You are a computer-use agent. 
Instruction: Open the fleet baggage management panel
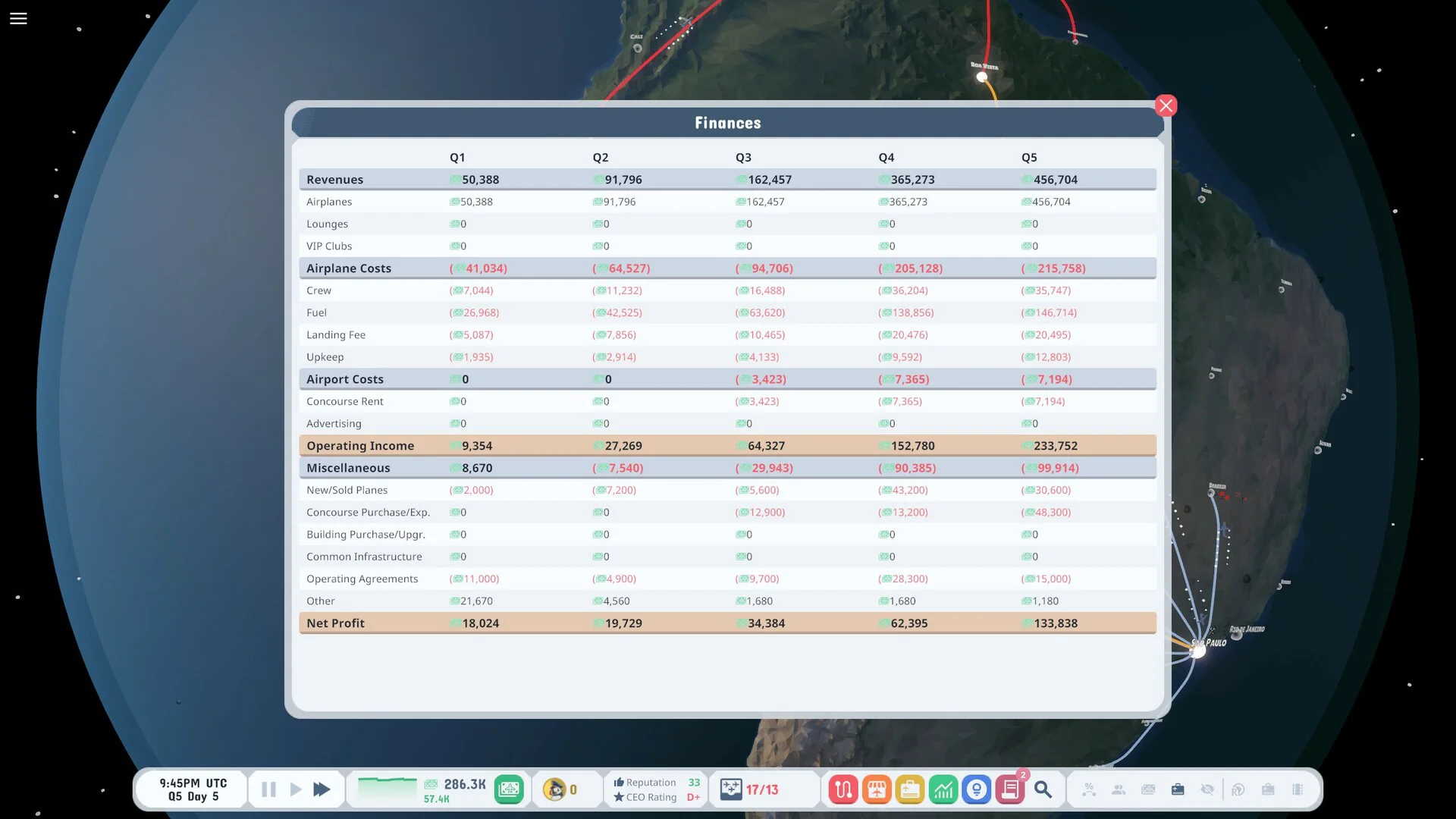909,789
